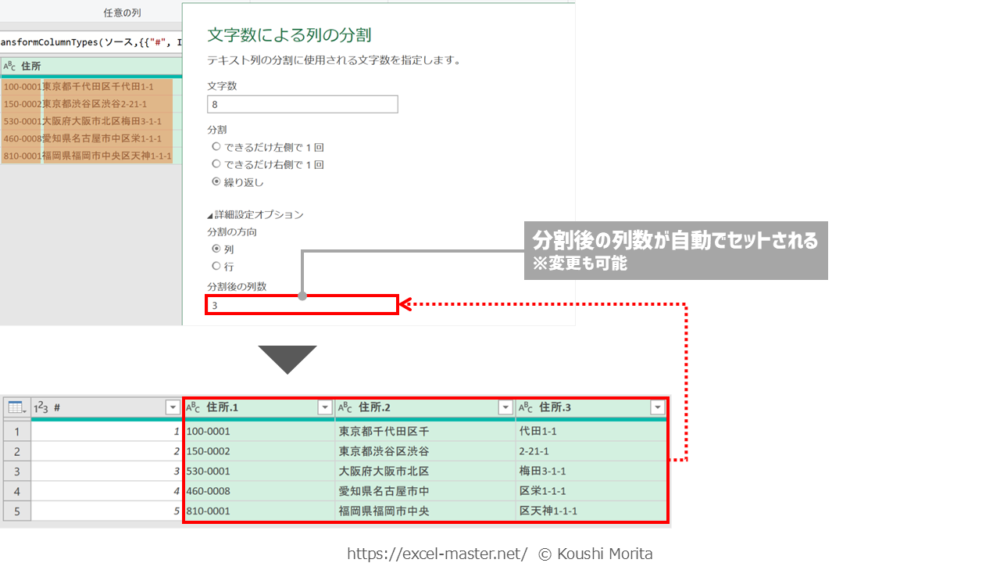Open the filter dropdown of the # column

coord(172,408)
